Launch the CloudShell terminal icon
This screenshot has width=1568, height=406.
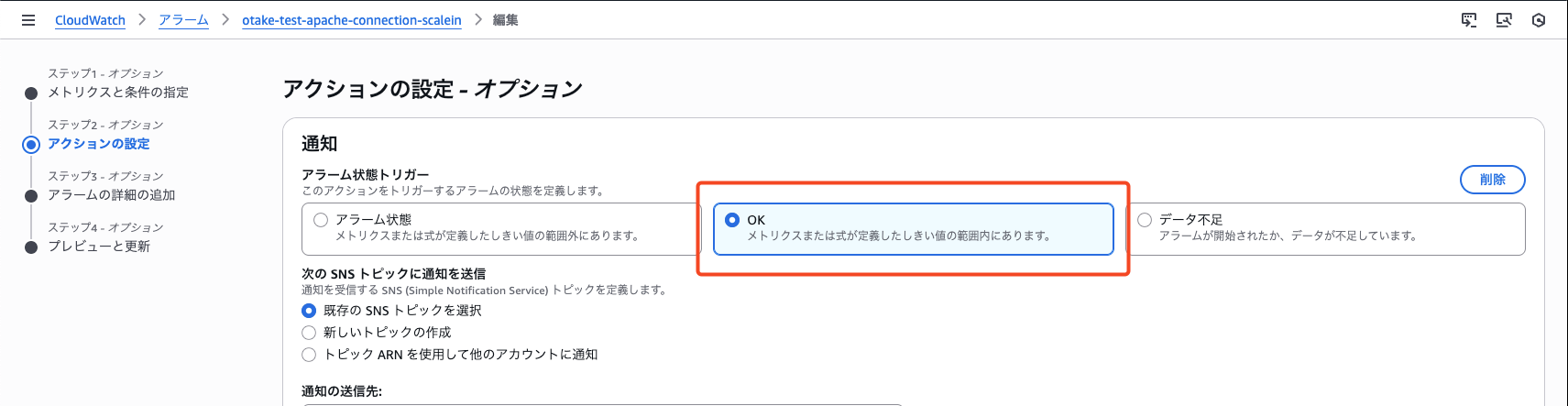tap(1469, 20)
